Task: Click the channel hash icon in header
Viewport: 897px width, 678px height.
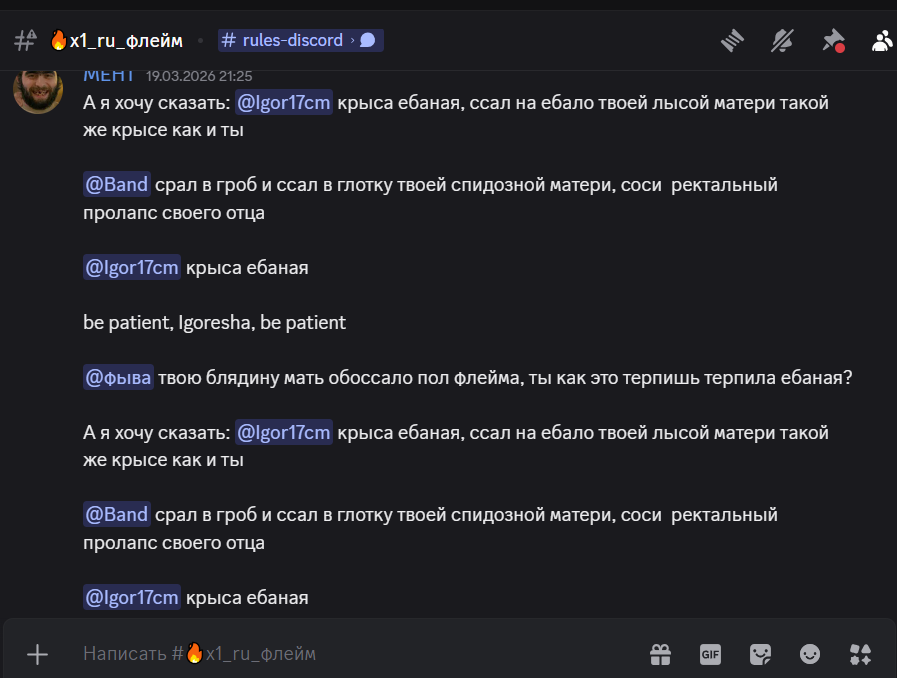Action: coord(25,40)
